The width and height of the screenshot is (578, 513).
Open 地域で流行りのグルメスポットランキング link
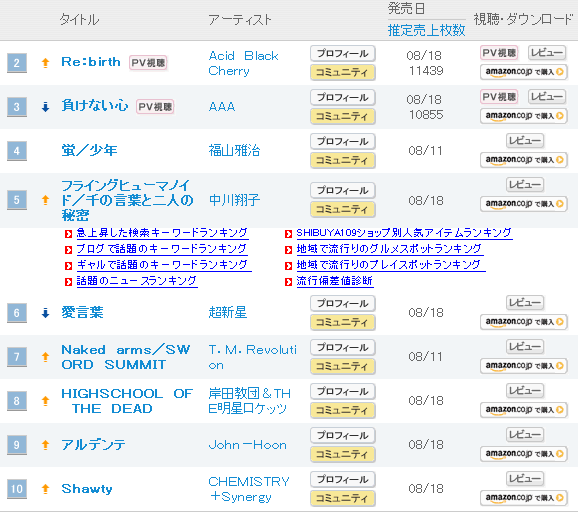coord(390,249)
